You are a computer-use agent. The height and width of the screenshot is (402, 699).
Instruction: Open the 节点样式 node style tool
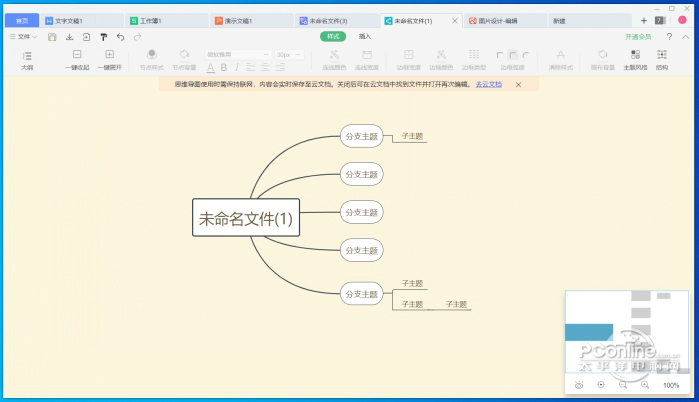point(152,61)
